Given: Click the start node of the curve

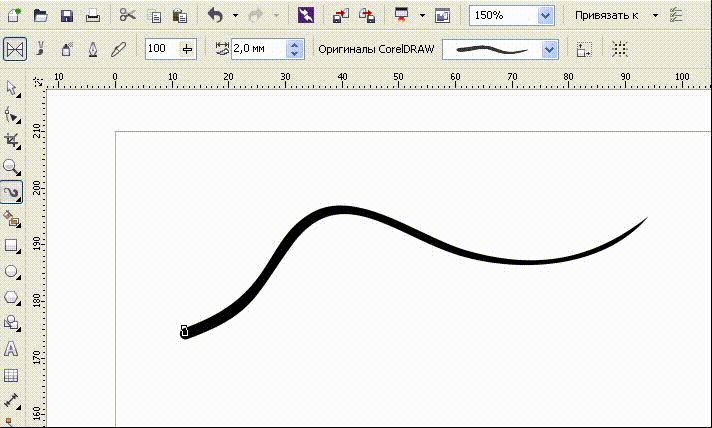Looking at the screenshot, I should coord(184,331).
